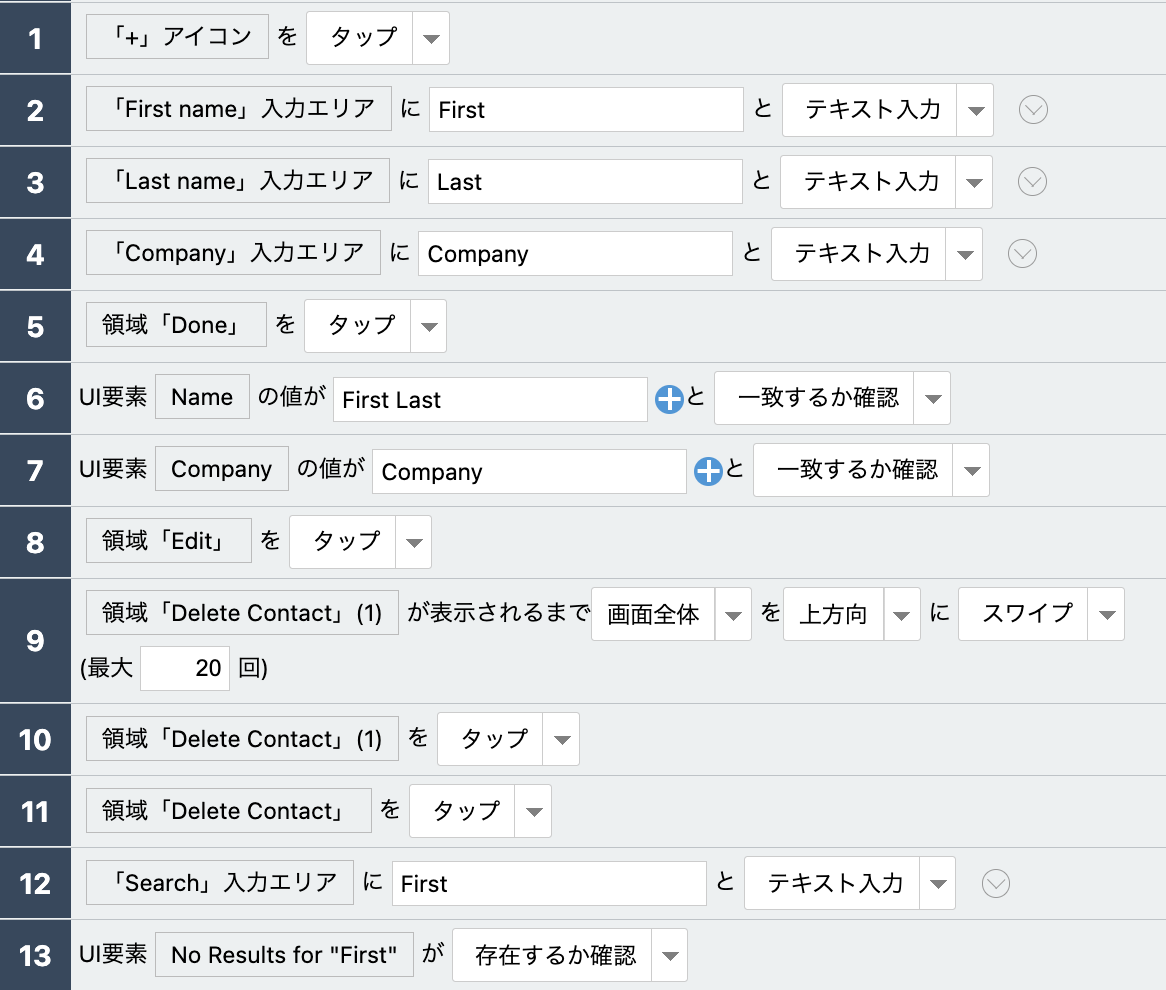1166x990 pixels.
Task: Select the テキスト入力 action button in step 4
Action: tap(859, 254)
